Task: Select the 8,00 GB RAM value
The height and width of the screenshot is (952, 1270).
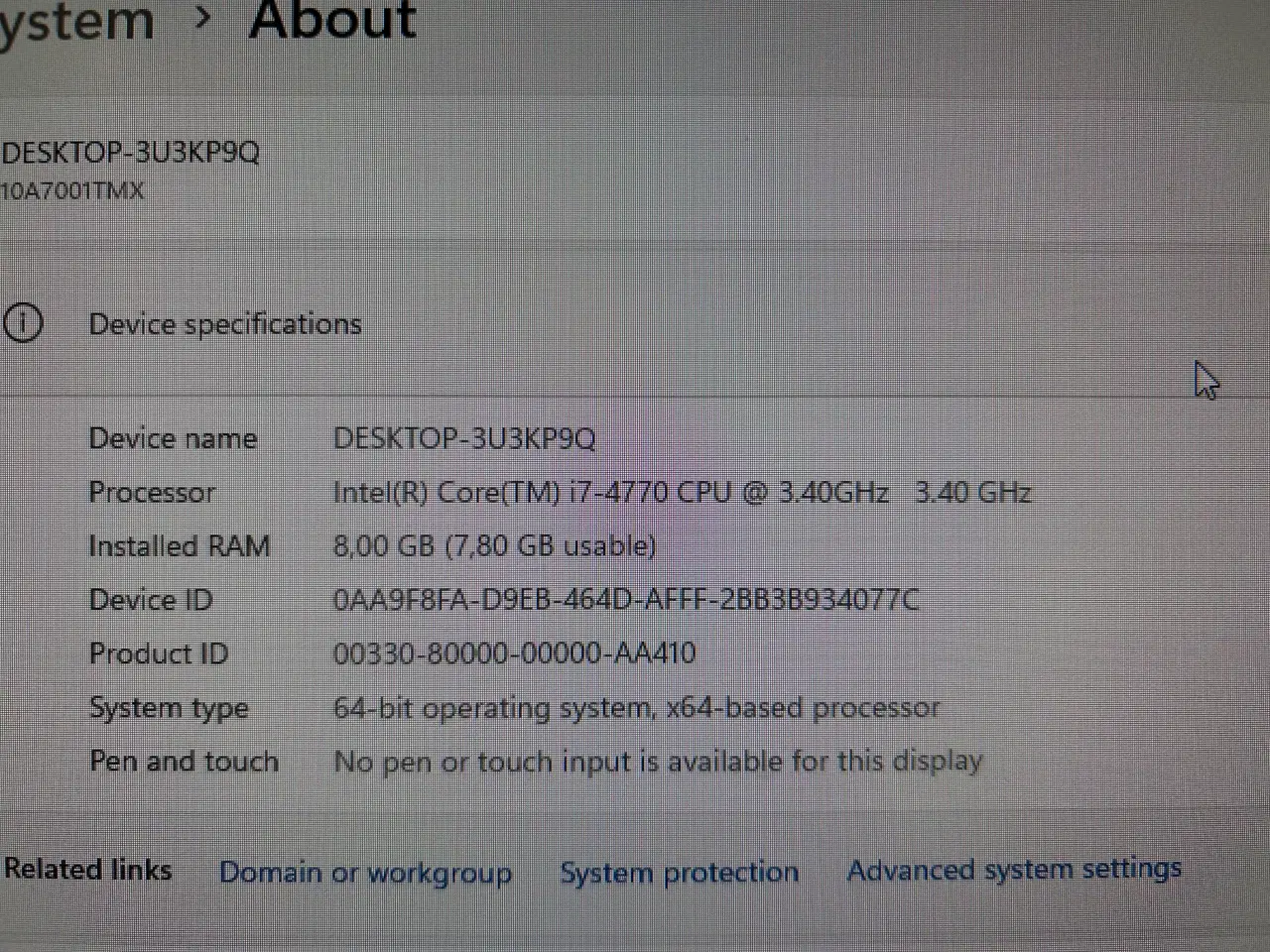Action: [x=494, y=545]
